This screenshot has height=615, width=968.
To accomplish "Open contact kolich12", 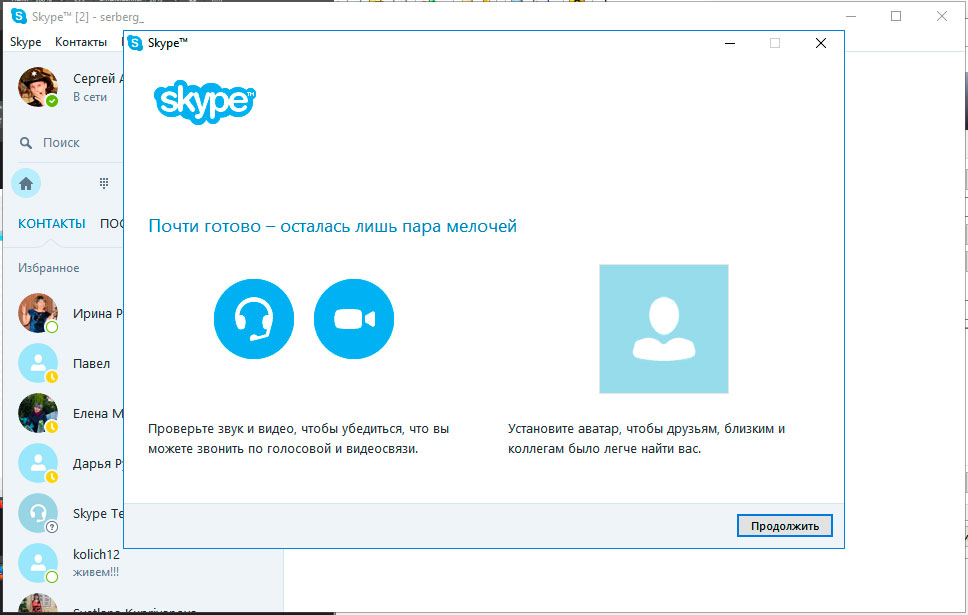I will pyautogui.click(x=142, y=563).
